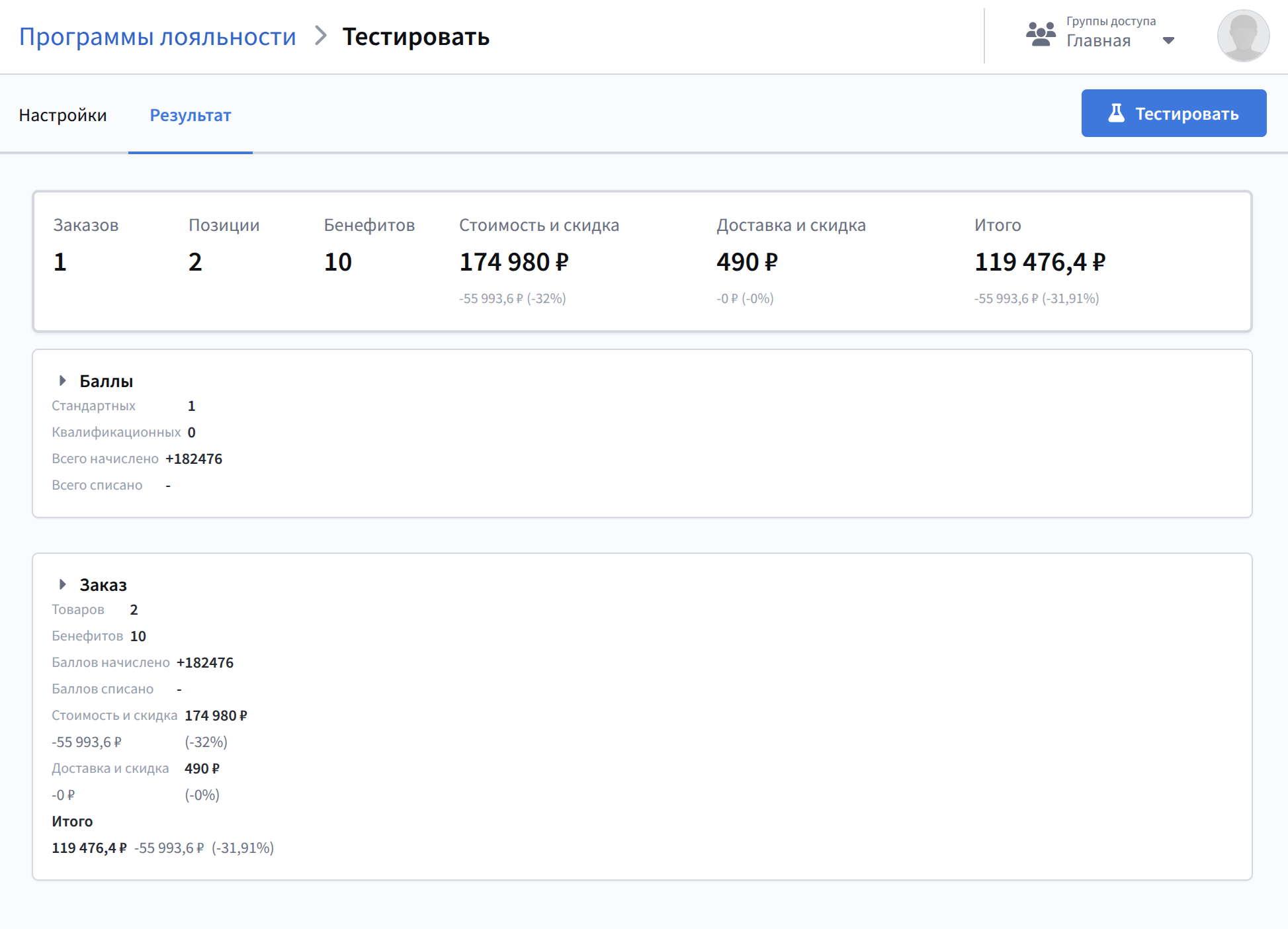Click the flask icon on Тестировать button

click(x=1116, y=113)
